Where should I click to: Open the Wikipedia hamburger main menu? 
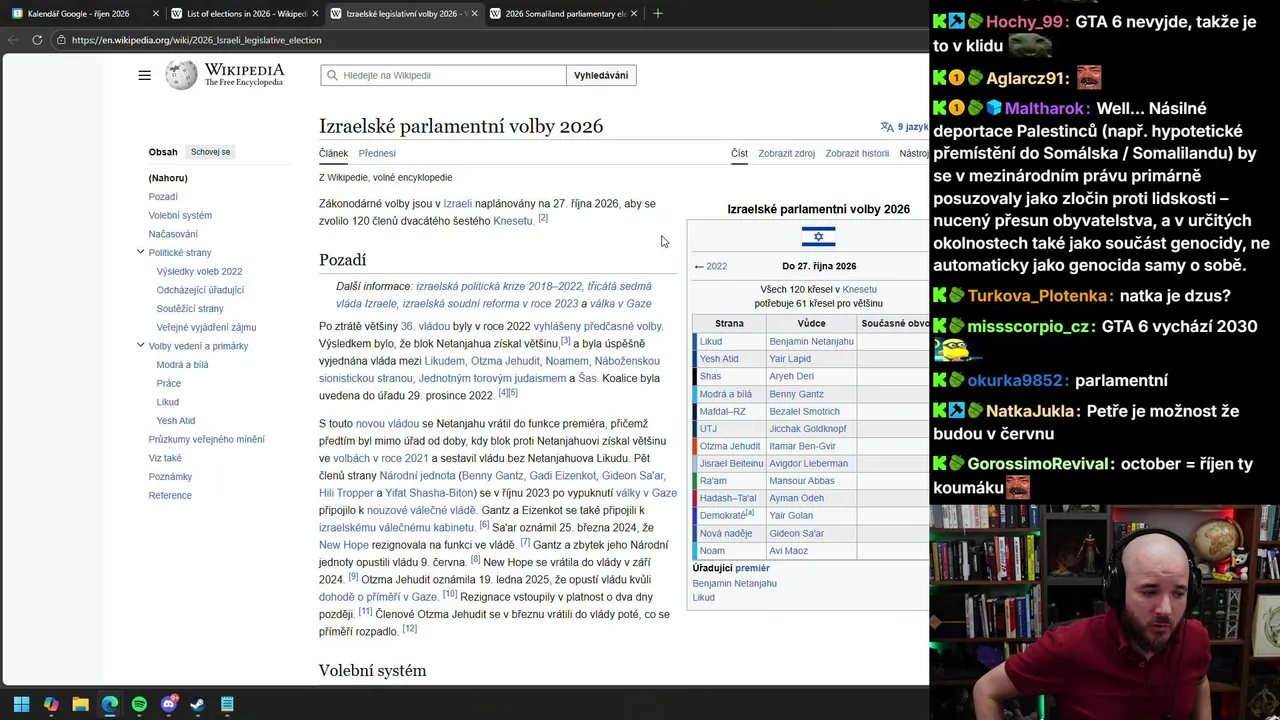tap(144, 75)
